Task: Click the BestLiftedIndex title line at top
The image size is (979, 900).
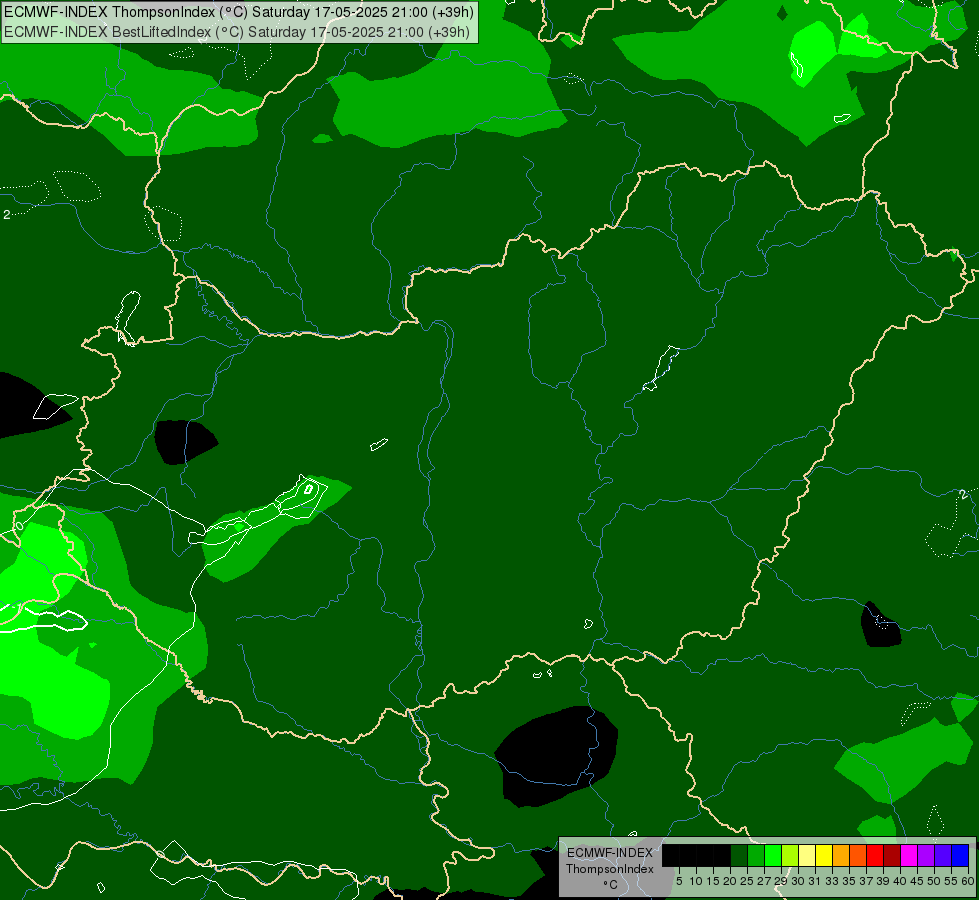Action: (x=237, y=31)
